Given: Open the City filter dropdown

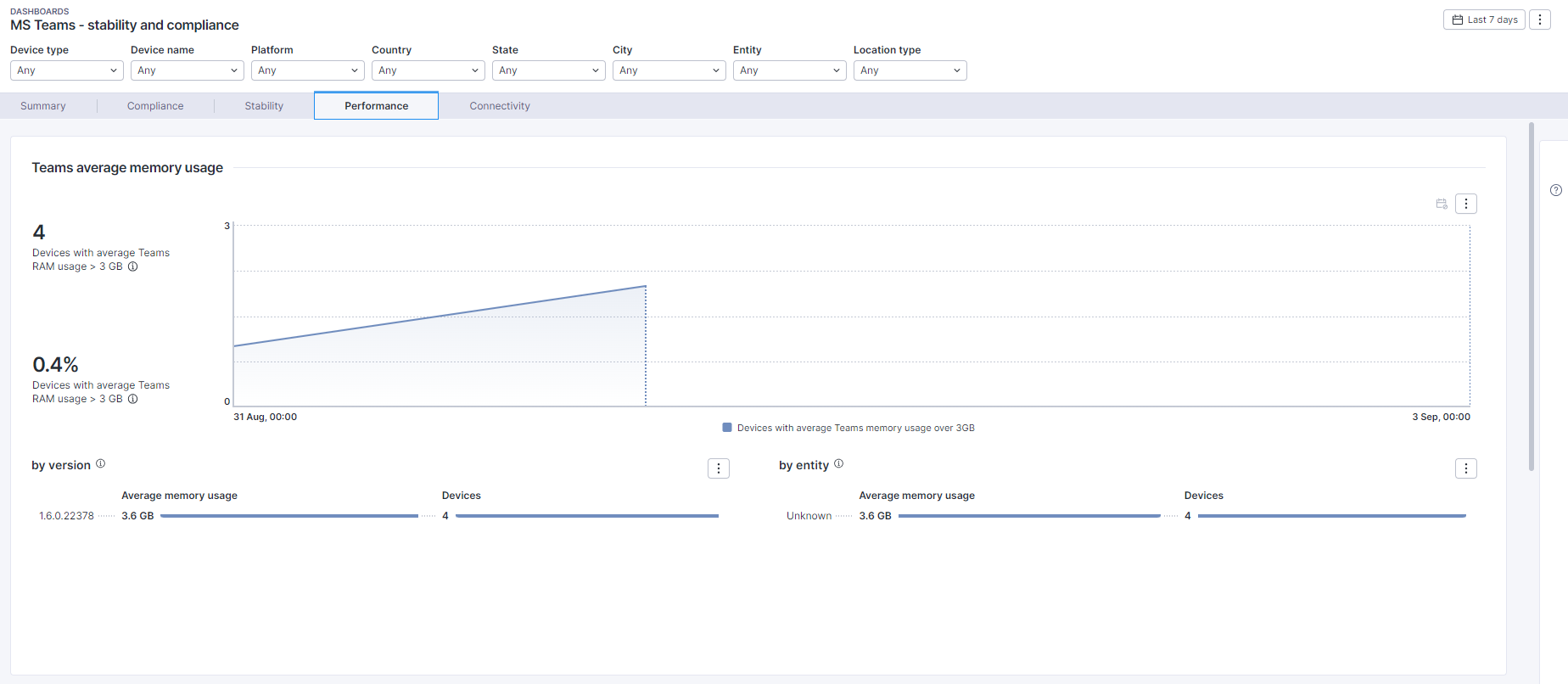Looking at the screenshot, I should (x=669, y=70).
